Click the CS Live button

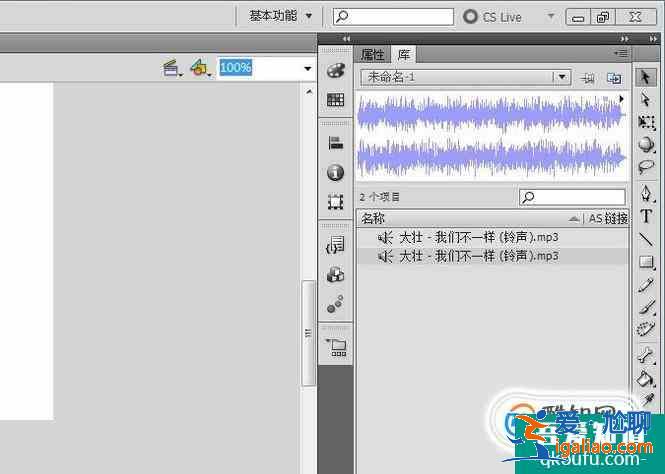tap(493, 17)
